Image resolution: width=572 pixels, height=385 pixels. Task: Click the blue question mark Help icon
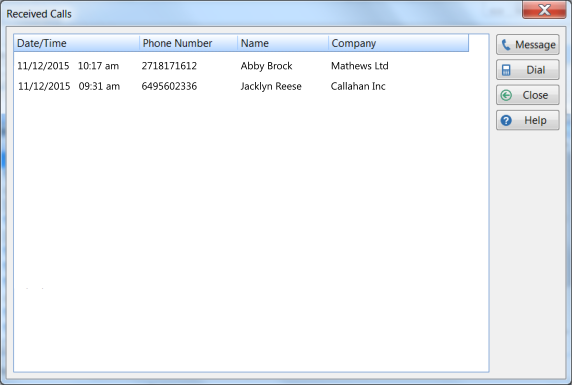[x=506, y=120]
